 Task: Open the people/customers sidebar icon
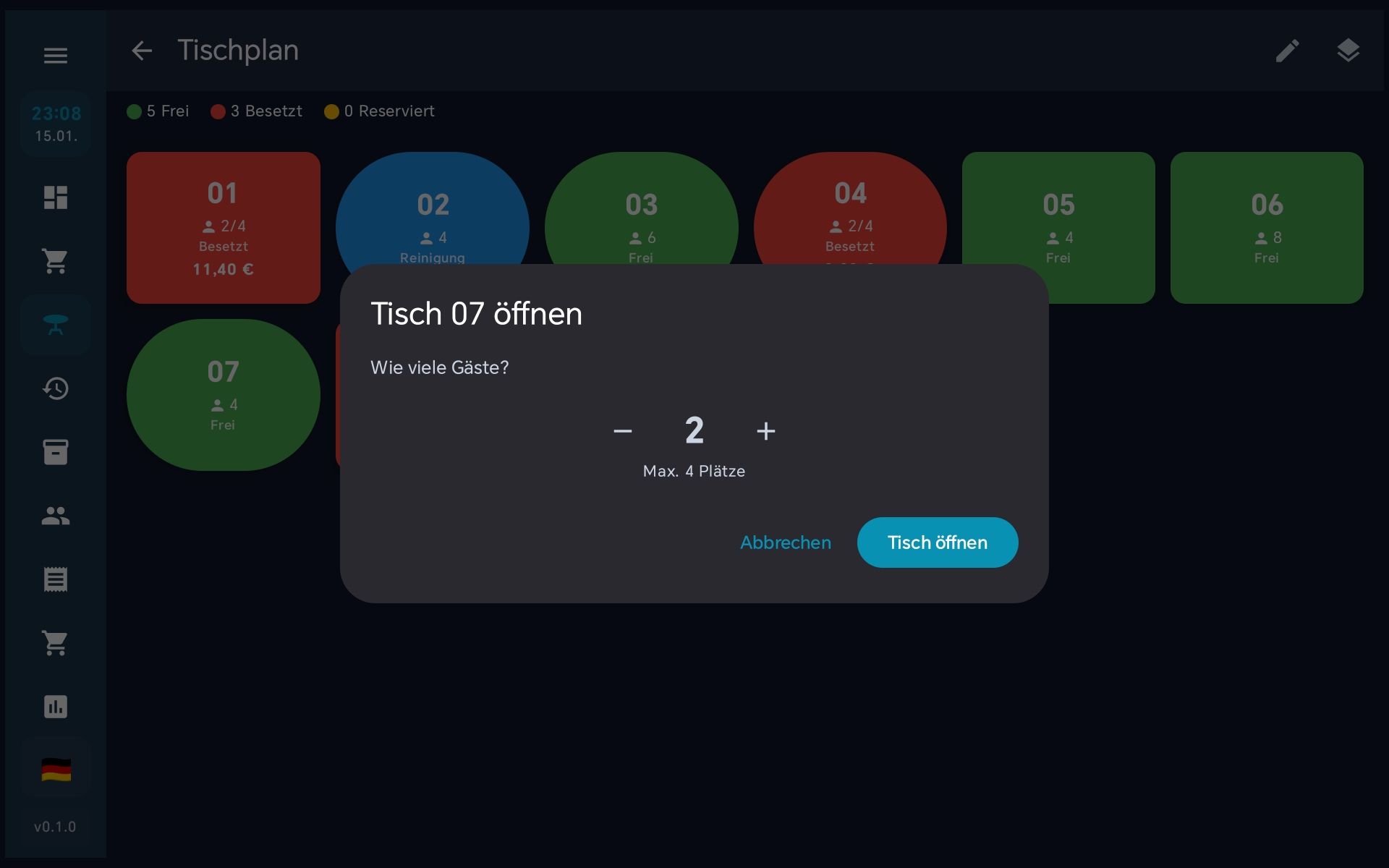56,516
